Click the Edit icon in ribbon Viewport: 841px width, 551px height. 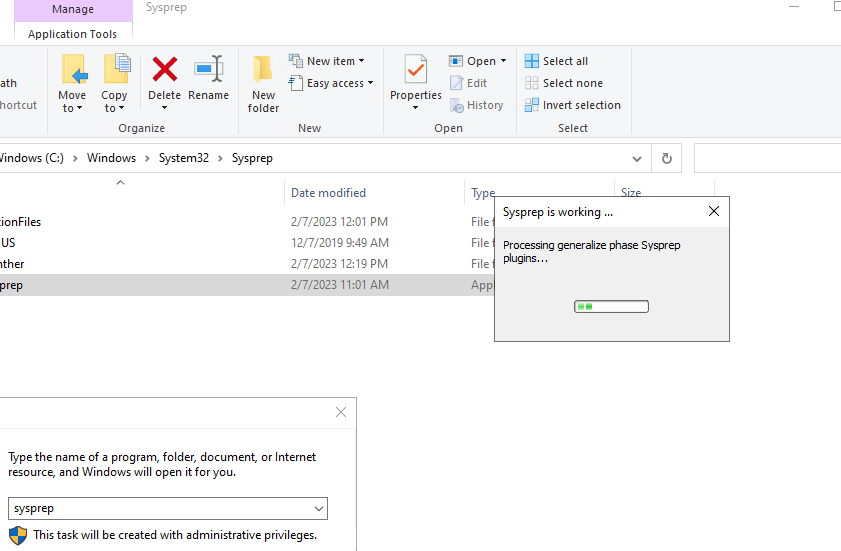[456, 83]
